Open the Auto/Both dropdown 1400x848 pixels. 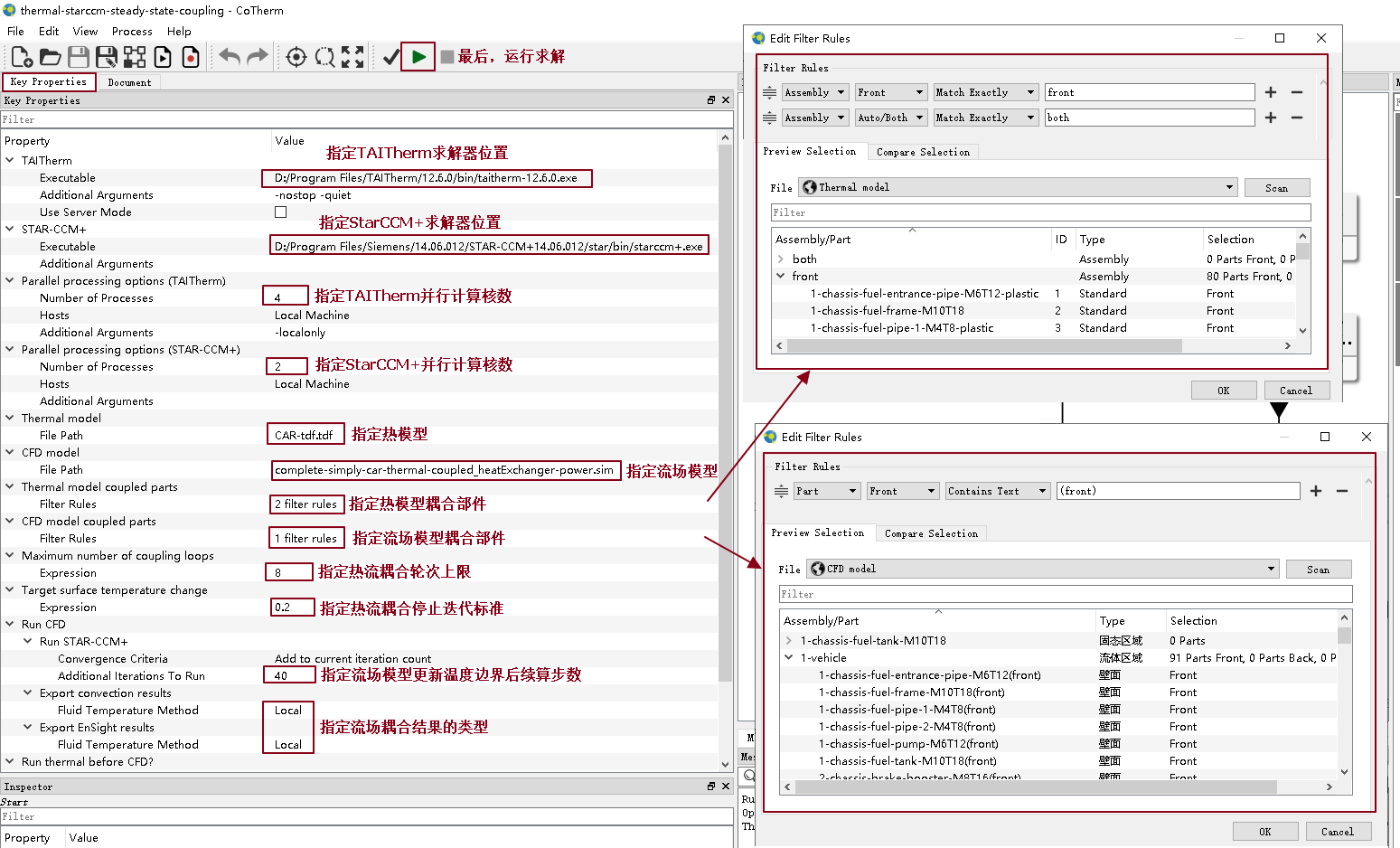pyautogui.click(x=890, y=118)
